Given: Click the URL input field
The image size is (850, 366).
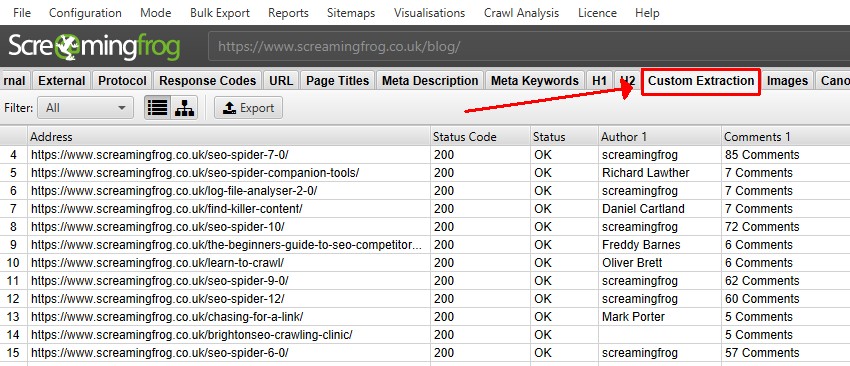Looking at the screenshot, I should pyautogui.click(x=529, y=47).
